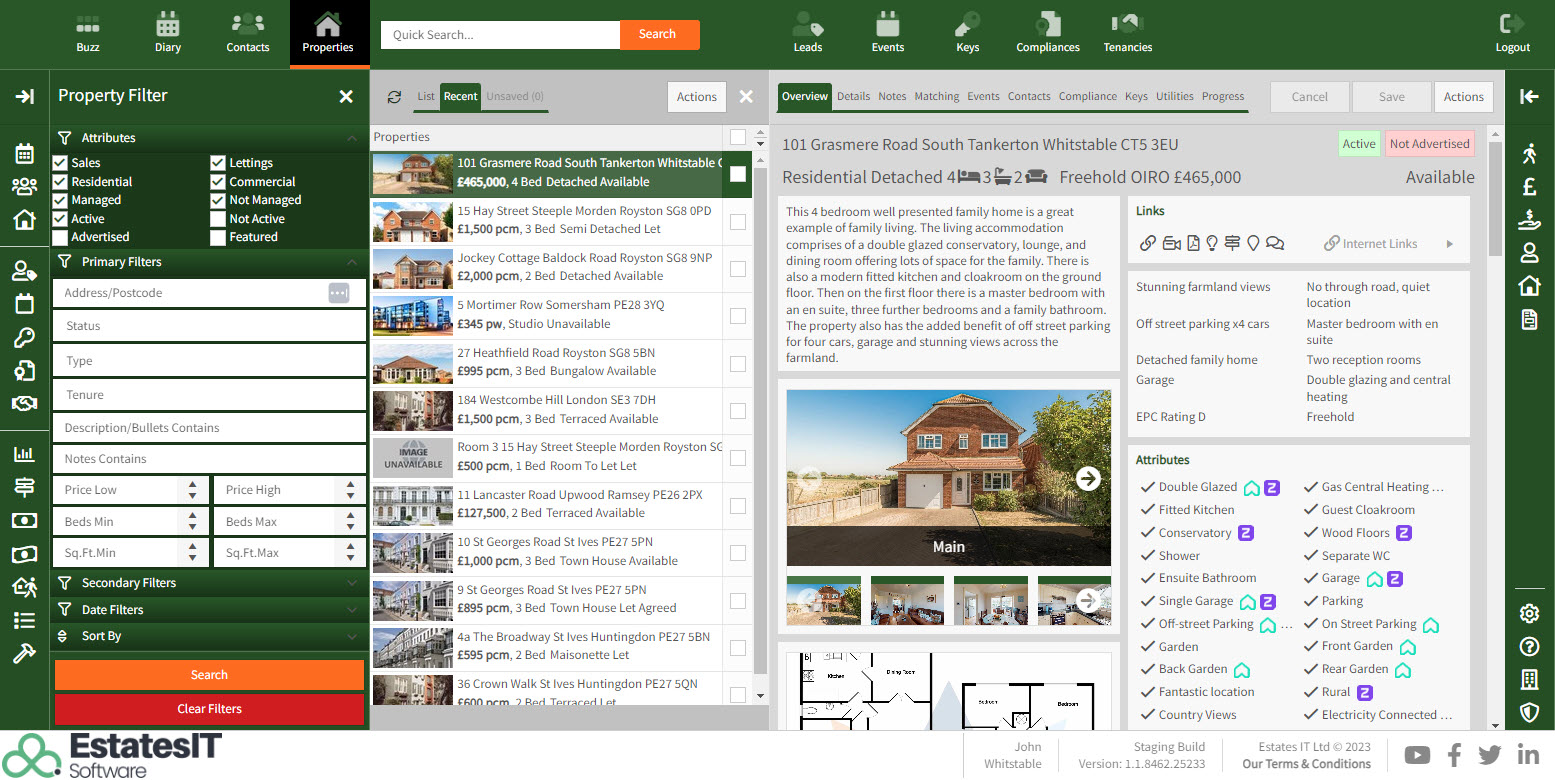Open the Keys section
This screenshot has width=1555, height=780.
click(968, 33)
